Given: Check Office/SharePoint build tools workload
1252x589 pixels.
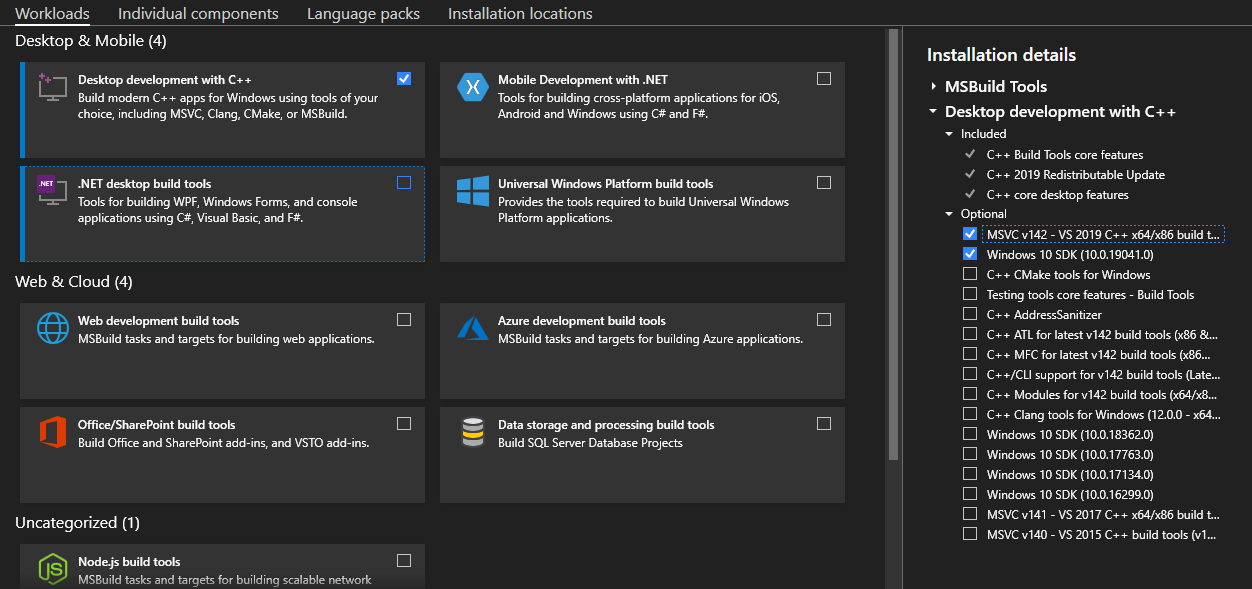Looking at the screenshot, I should (x=404, y=424).
